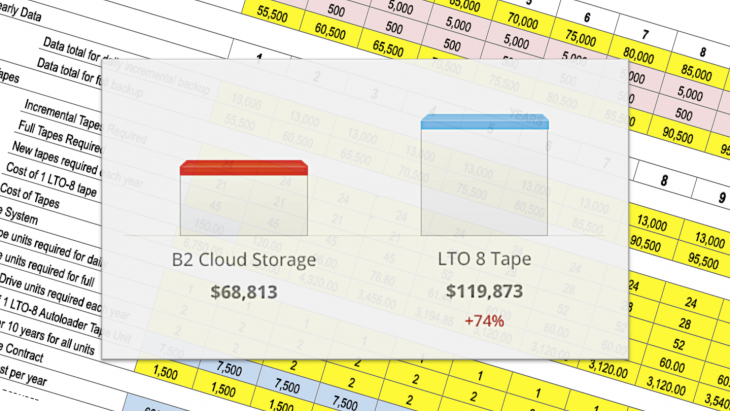Click the Cost of 1 LTO-8 tape row label
Image resolution: width=730 pixels, height=411 pixels.
51,180
